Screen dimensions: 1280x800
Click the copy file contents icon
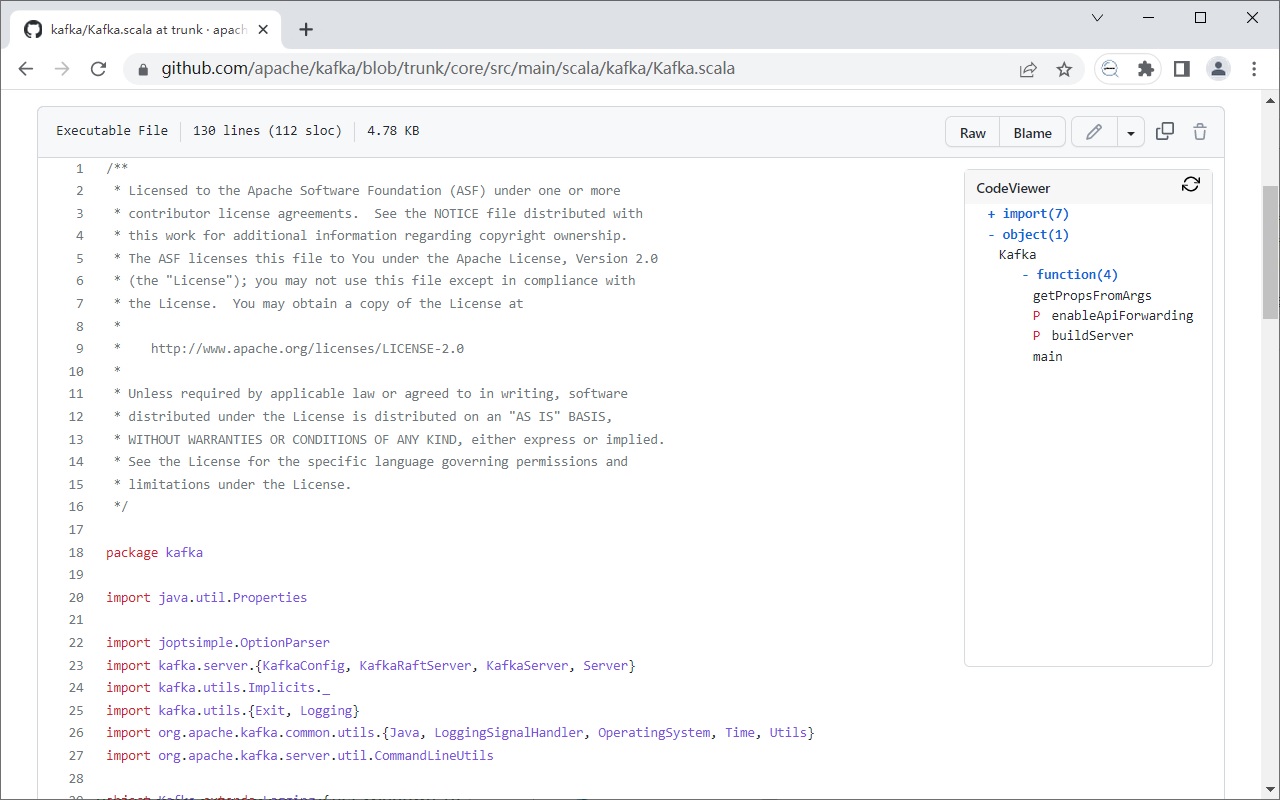[1164, 131]
